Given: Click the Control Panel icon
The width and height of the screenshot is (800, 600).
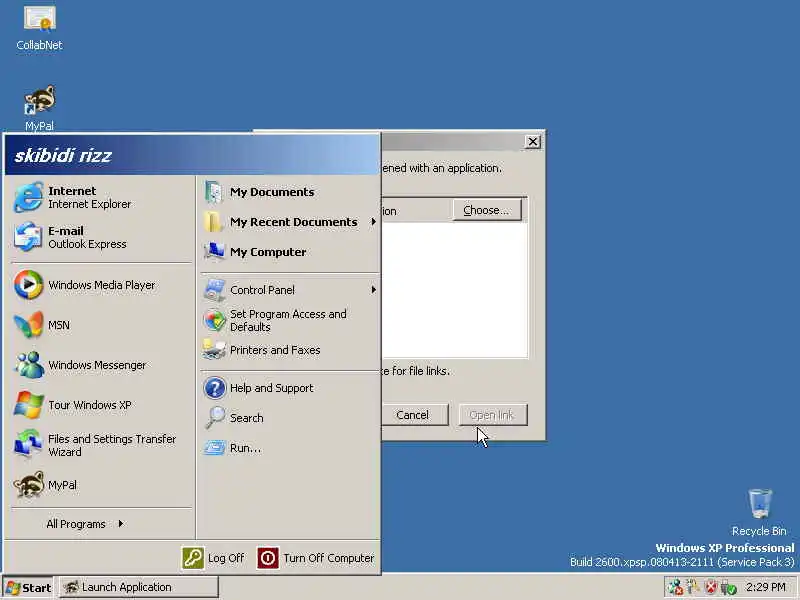Looking at the screenshot, I should tap(214, 290).
